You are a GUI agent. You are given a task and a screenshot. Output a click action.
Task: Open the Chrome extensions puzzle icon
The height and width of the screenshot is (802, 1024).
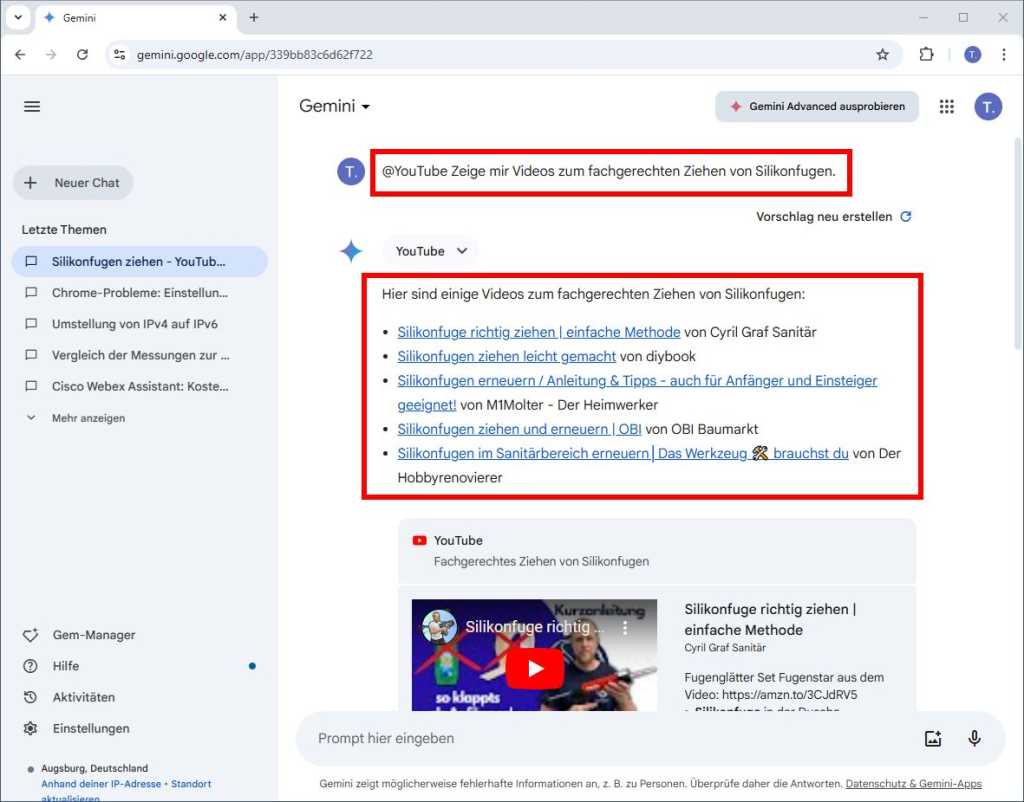coord(925,55)
